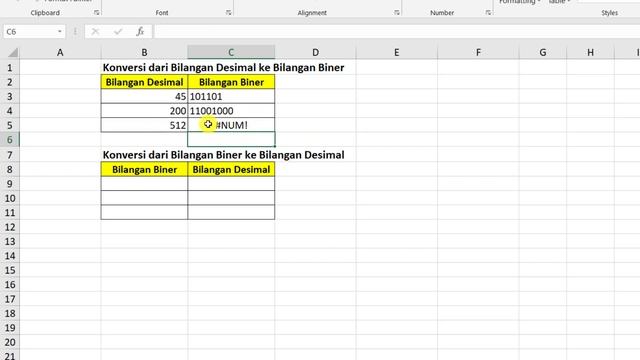Select column H header
This screenshot has width=640, height=360.
pyautogui.click(x=590, y=52)
